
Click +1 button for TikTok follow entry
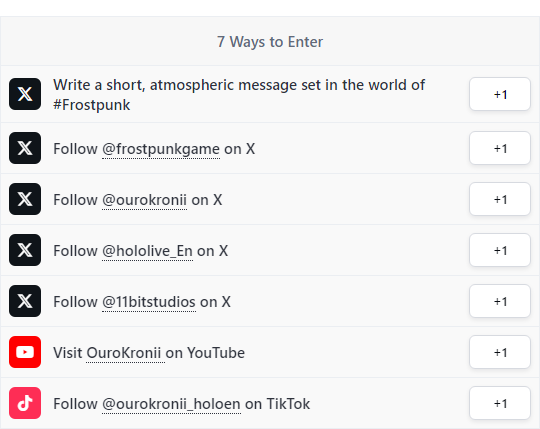tap(500, 403)
